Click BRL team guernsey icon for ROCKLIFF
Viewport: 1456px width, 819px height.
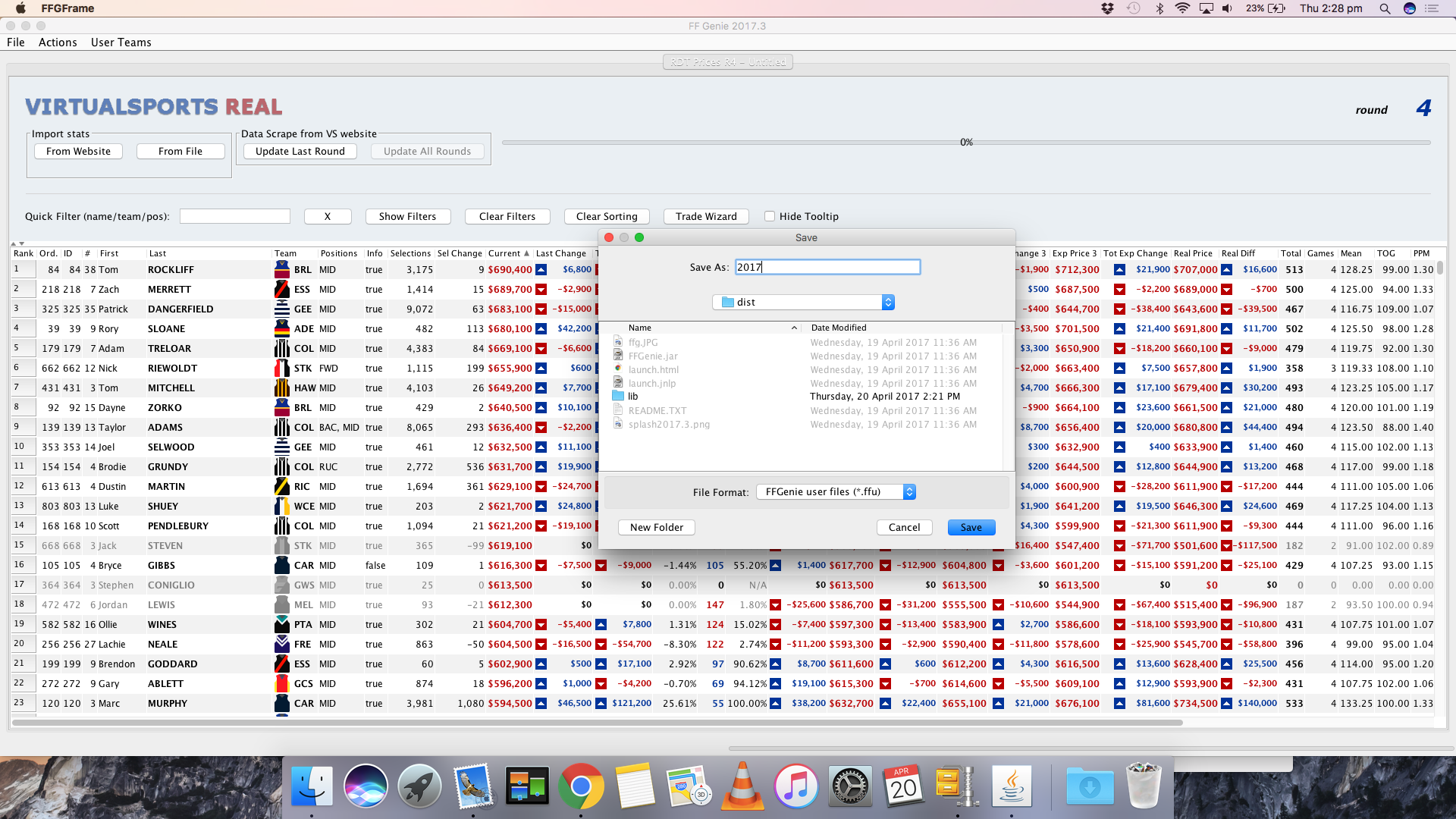coord(282,269)
